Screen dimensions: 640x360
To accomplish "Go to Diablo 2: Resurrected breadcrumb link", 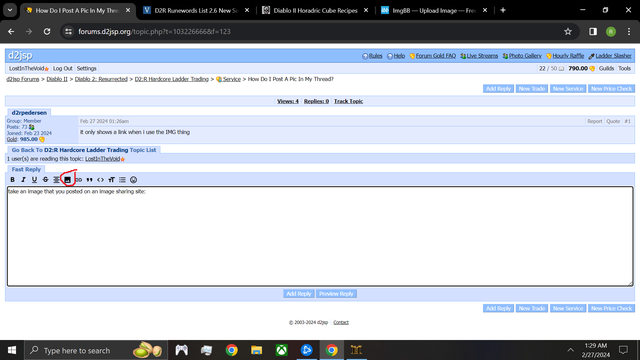I will [101, 79].
